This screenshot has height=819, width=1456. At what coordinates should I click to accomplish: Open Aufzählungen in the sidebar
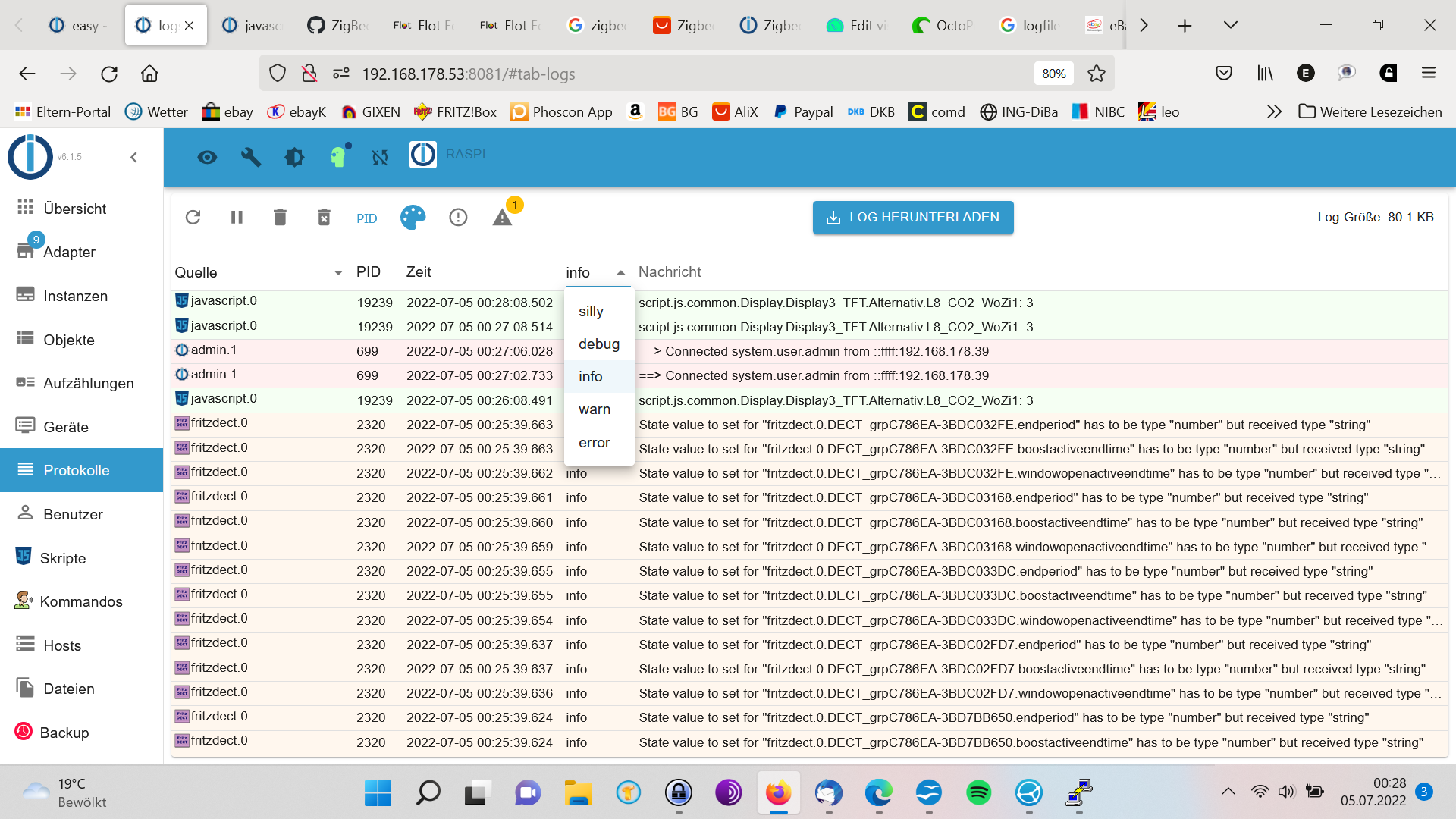click(82, 383)
